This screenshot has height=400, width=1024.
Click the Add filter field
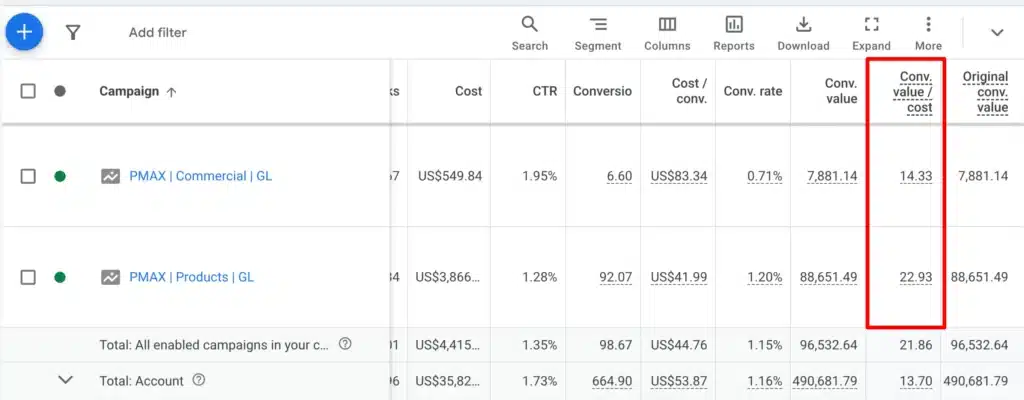tap(157, 32)
